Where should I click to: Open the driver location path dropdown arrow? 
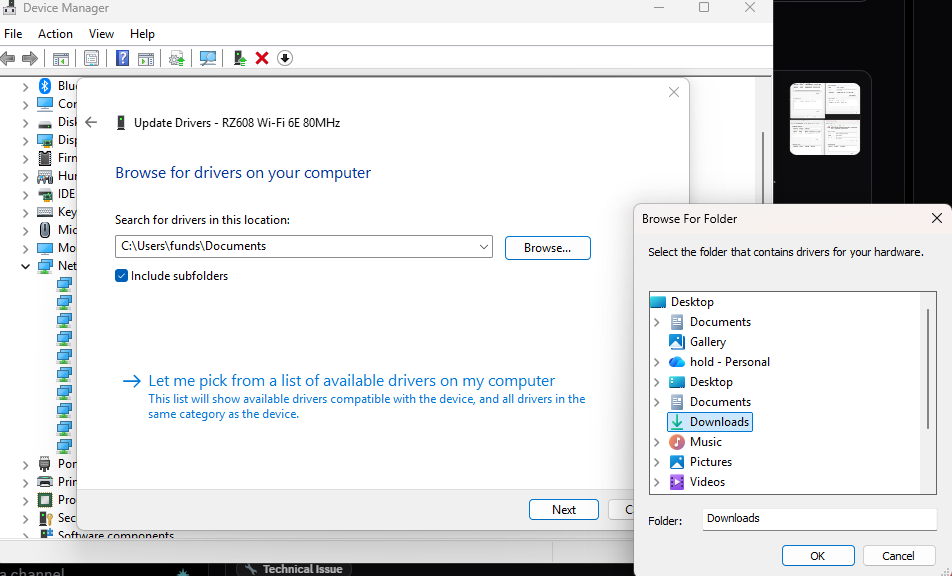pyautogui.click(x=484, y=247)
